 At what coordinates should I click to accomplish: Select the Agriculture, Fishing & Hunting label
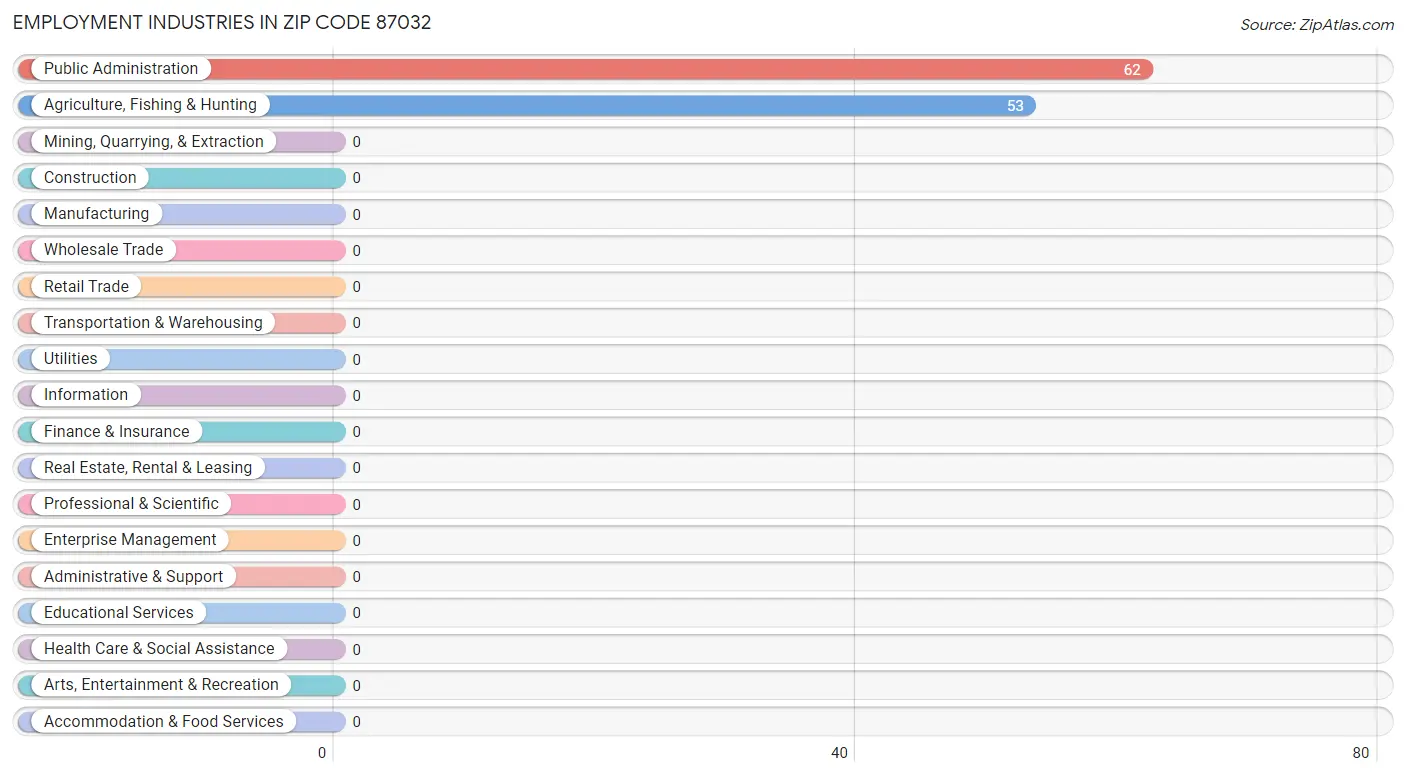[x=150, y=105]
